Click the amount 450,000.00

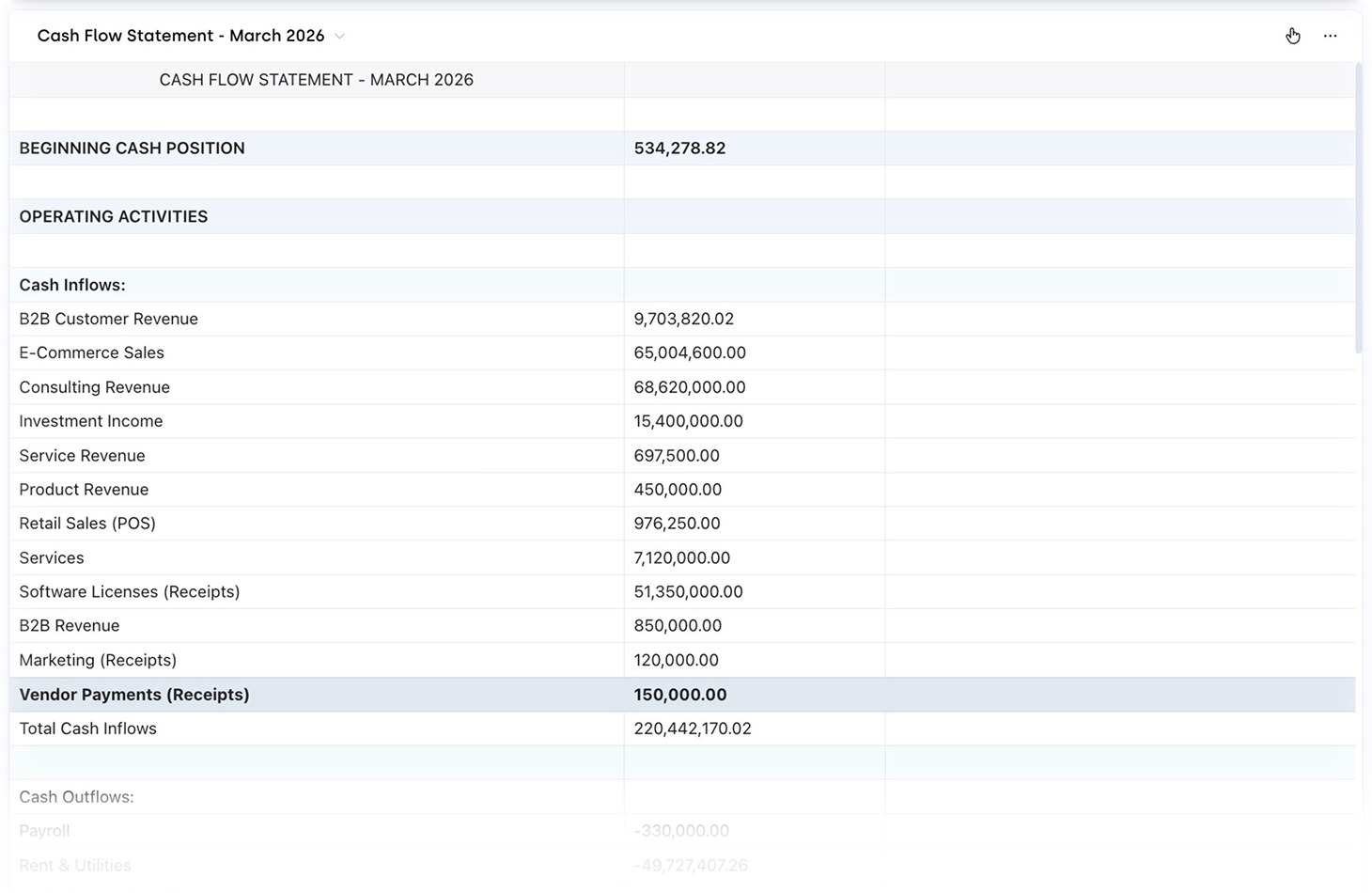pyautogui.click(x=678, y=489)
